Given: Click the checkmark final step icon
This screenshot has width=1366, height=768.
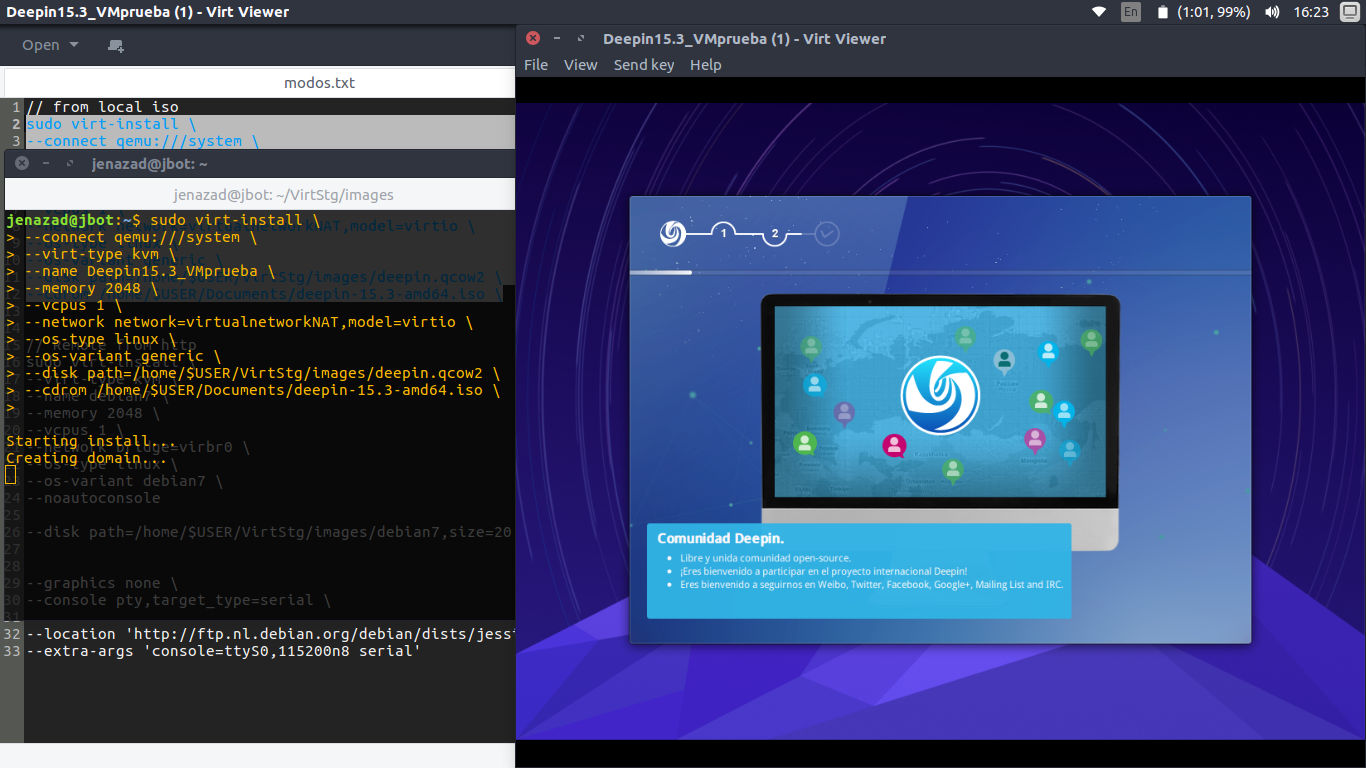Looking at the screenshot, I should 827,234.
